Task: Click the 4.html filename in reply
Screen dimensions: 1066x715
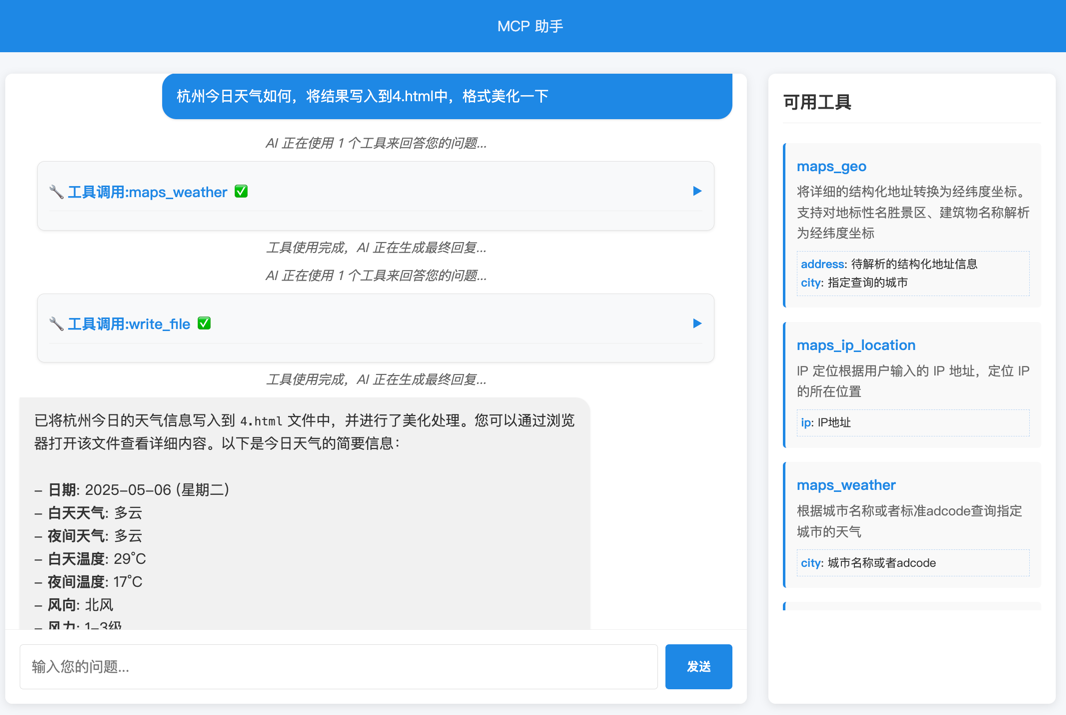Action: tap(261, 421)
